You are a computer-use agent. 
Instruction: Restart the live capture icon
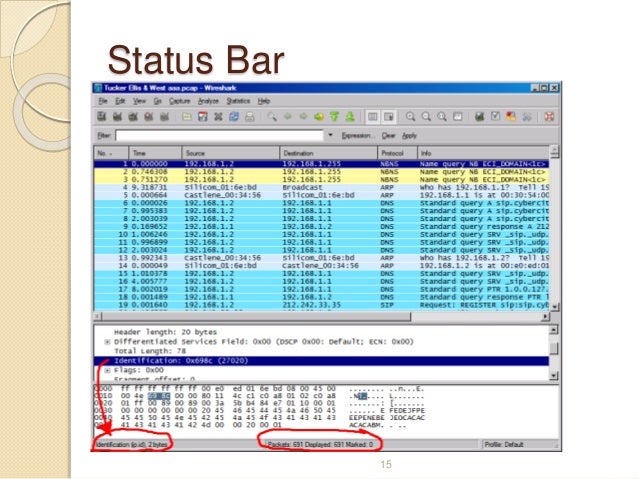[164, 117]
